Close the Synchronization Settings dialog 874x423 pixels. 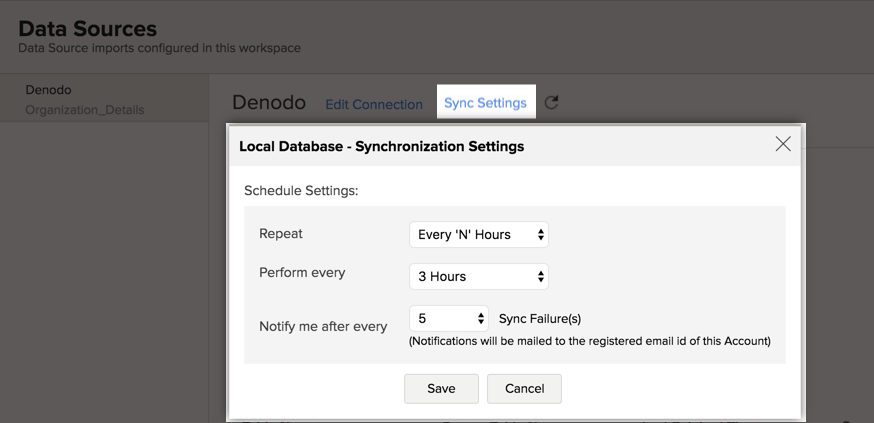[783, 144]
